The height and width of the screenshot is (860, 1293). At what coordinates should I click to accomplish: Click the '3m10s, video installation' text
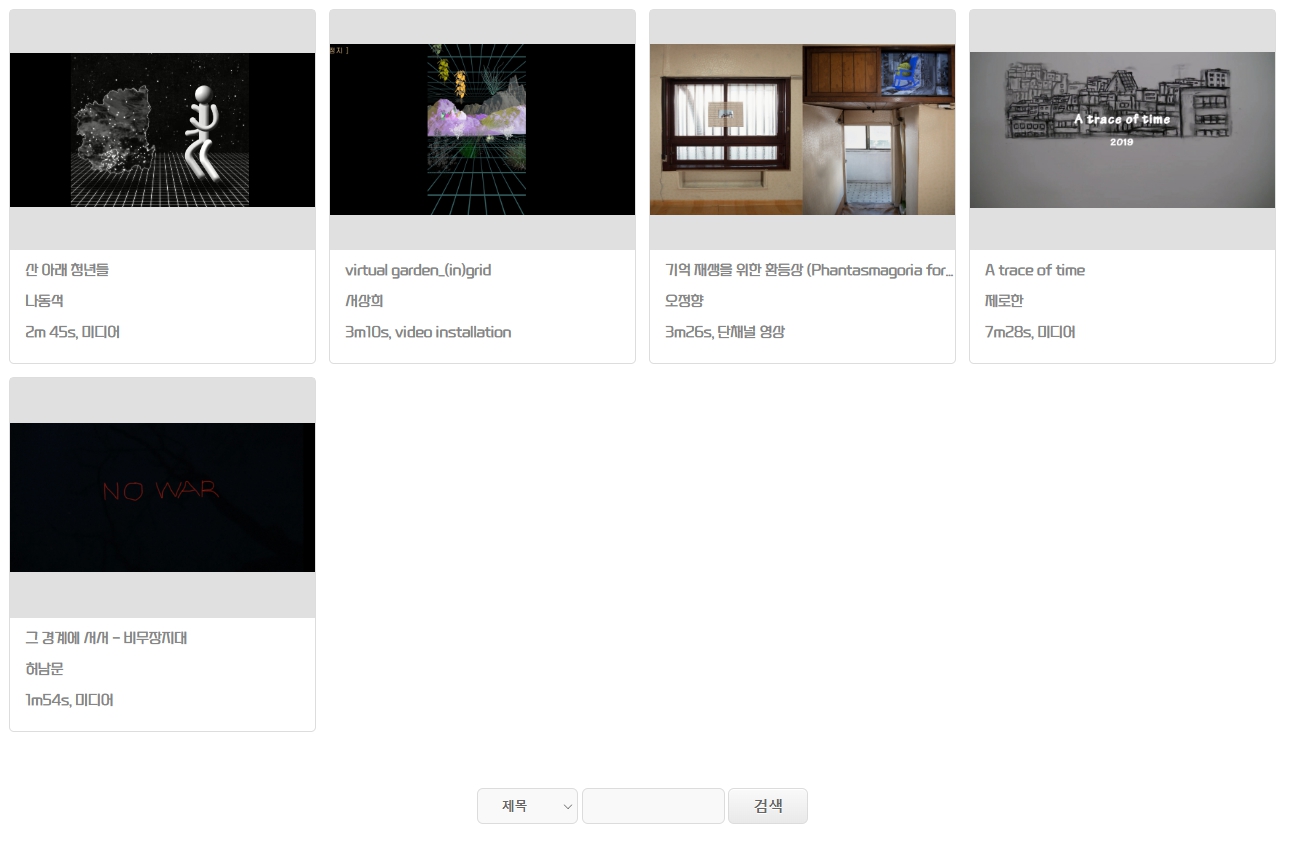point(428,332)
